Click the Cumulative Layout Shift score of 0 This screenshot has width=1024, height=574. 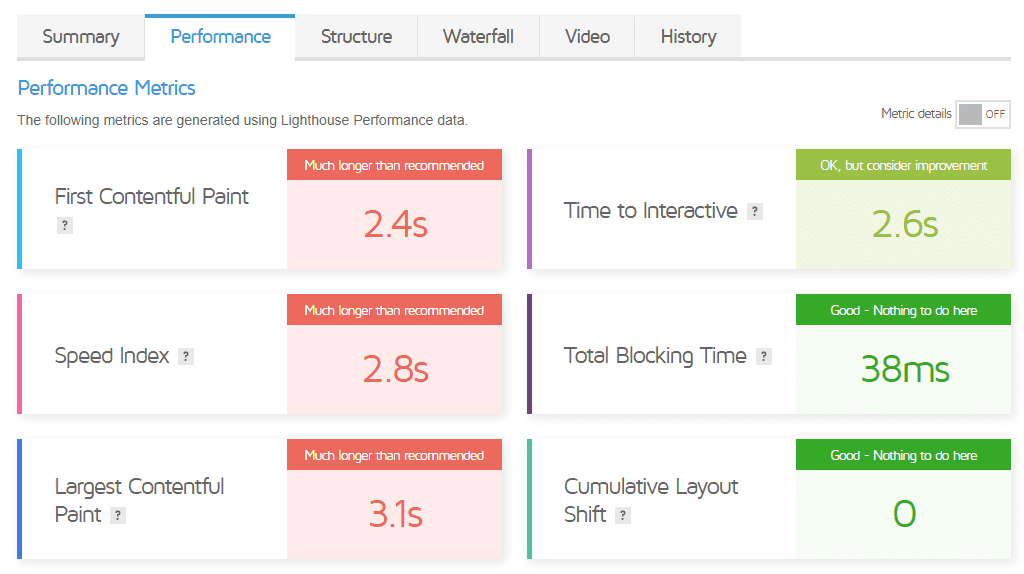pos(904,515)
